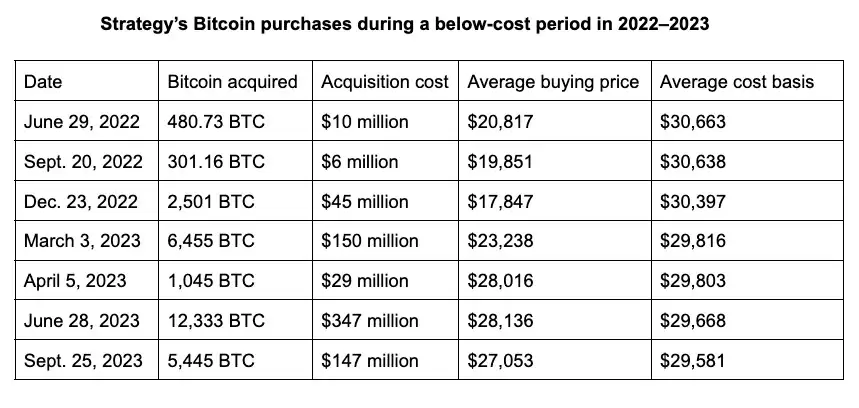Screen dimensions: 859x408
Task: Click the Acquisition cost header cell
Action: 385,82
